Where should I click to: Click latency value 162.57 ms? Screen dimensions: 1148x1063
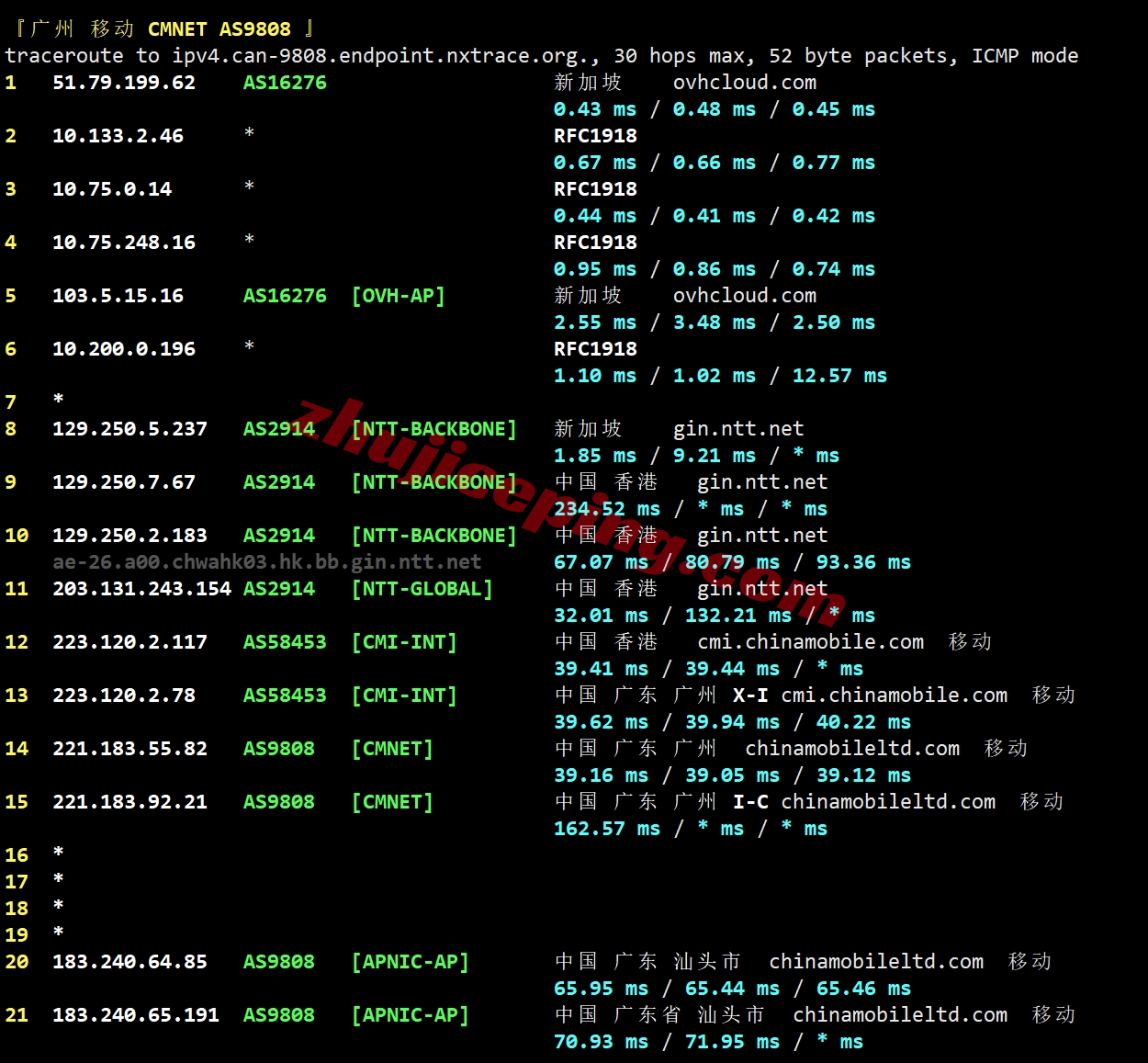coord(607,829)
